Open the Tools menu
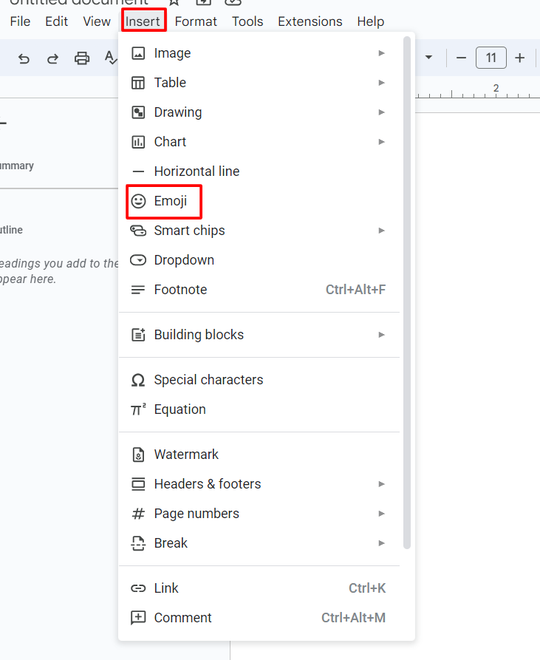This screenshot has width=540, height=660. tap(247, 21)
